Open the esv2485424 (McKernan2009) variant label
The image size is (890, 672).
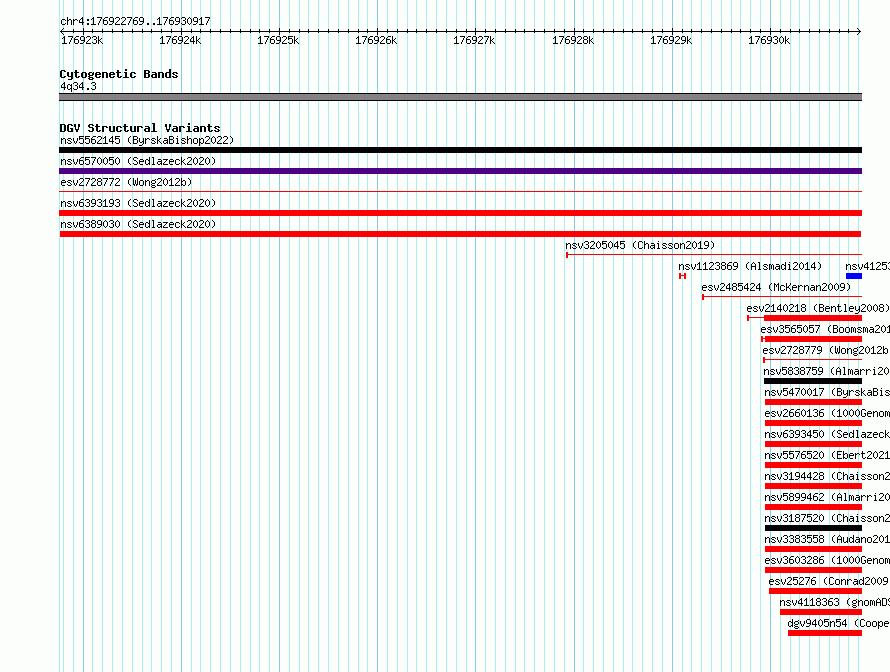776,287
